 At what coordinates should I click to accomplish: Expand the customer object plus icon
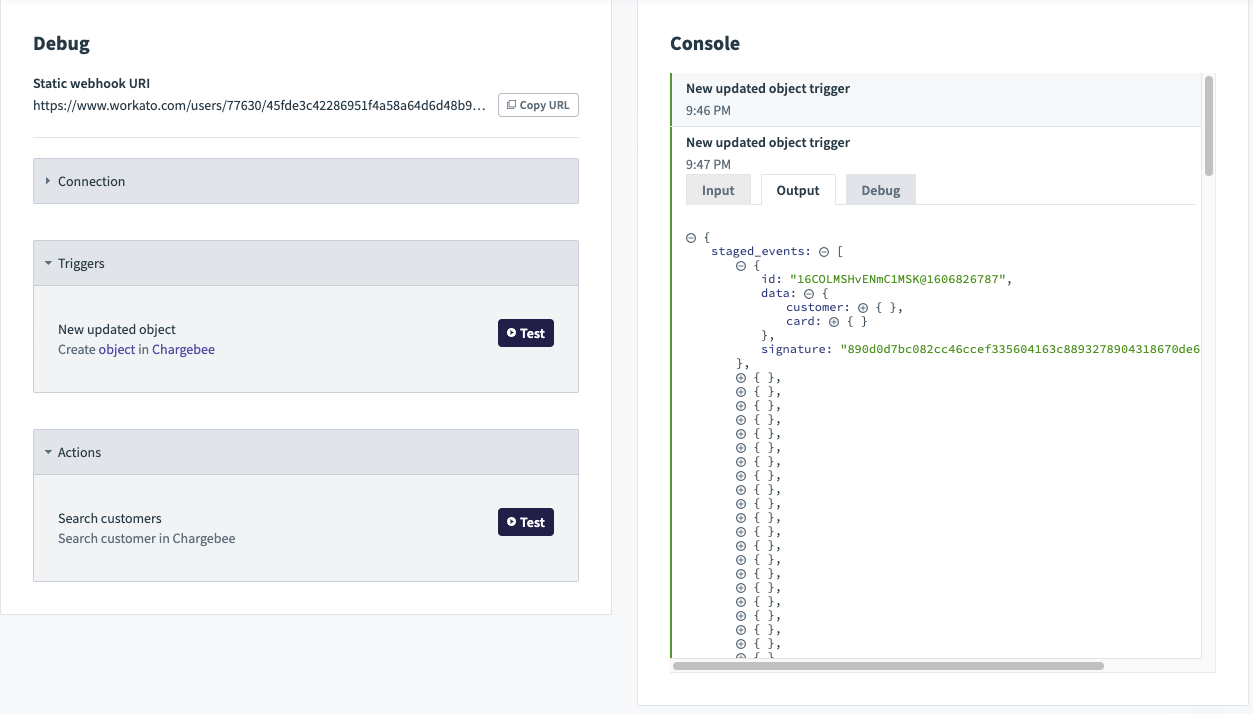click(863, 308)
